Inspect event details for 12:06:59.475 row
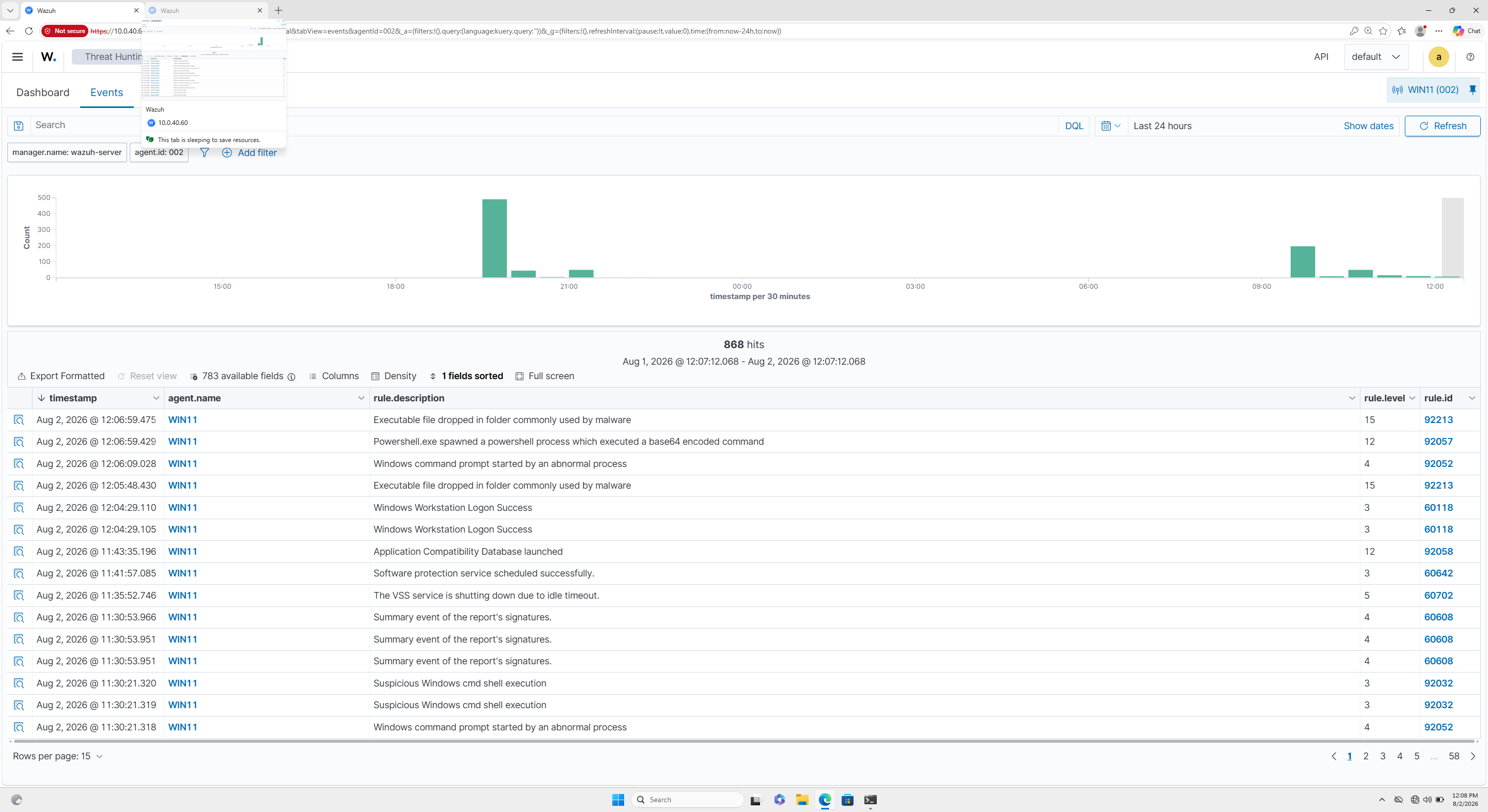 click(x=19, y=420)
